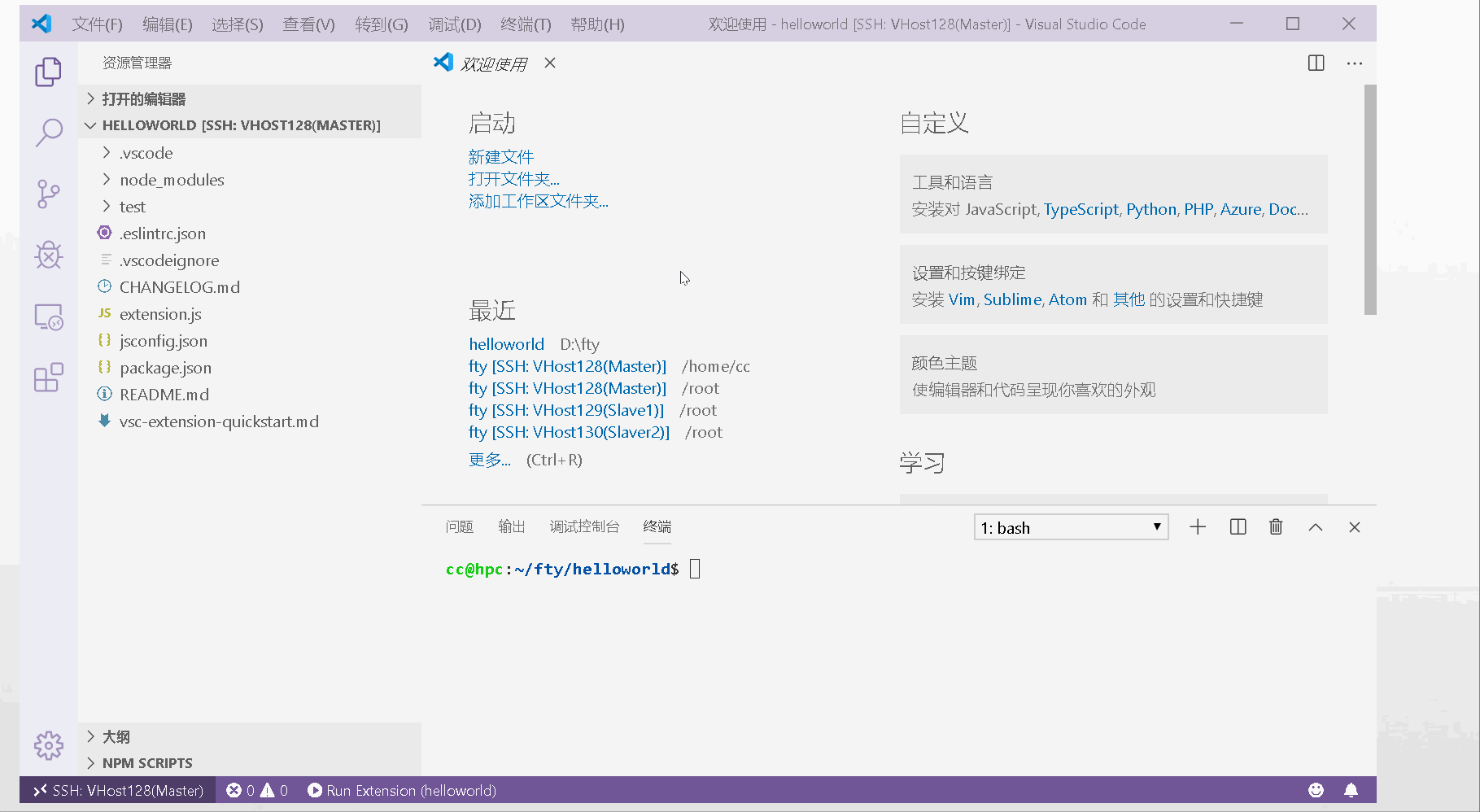Open notifications bell in status bar
This screenshot has width=1480, height=812.
point(1351,790)
